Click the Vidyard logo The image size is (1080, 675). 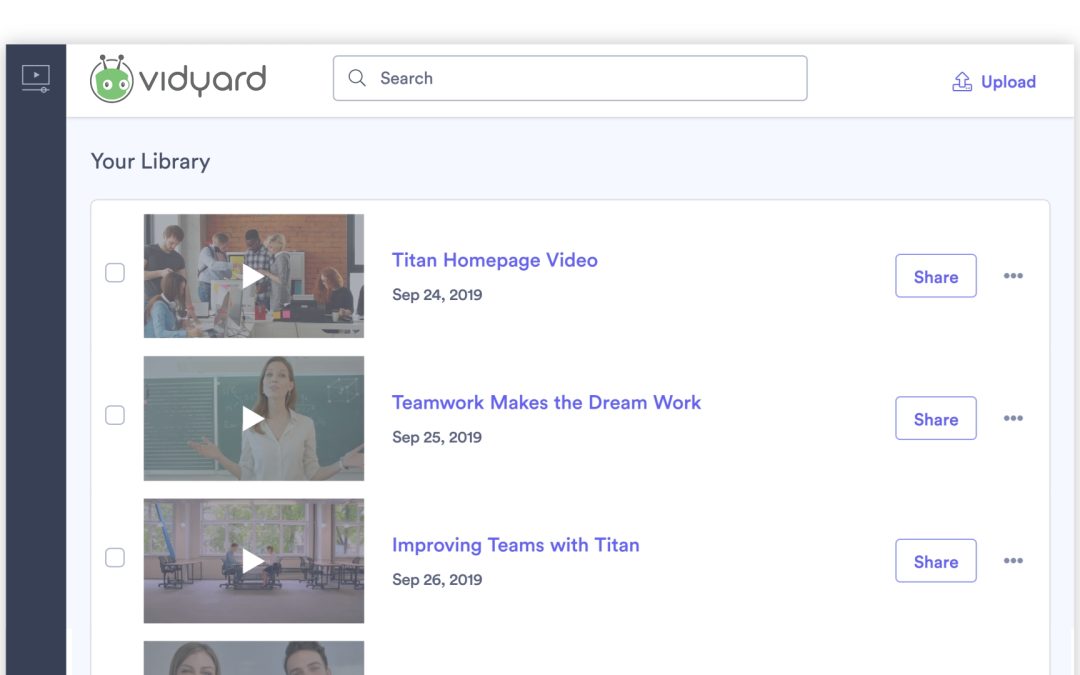(x=178, y=79)
